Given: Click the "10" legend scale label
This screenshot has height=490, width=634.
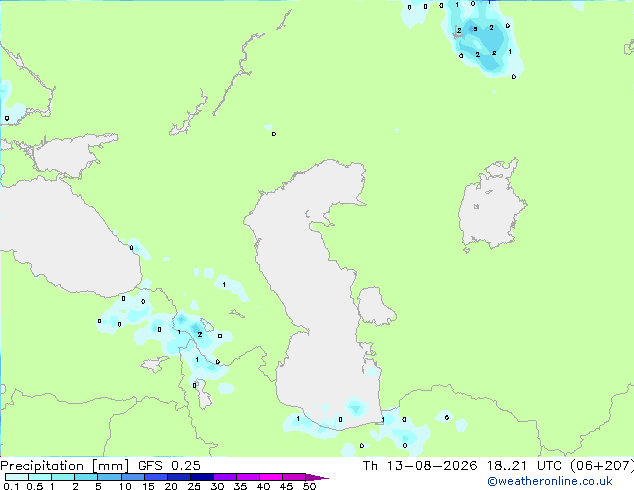Looking at the screenshot, I should tap(125, 486).
